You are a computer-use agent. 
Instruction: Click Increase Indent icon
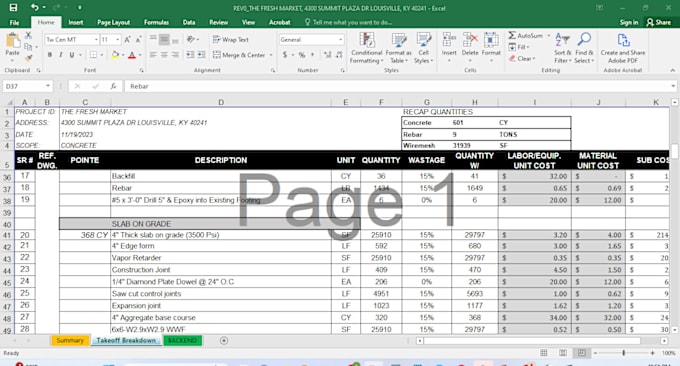(x=202, y=55)
